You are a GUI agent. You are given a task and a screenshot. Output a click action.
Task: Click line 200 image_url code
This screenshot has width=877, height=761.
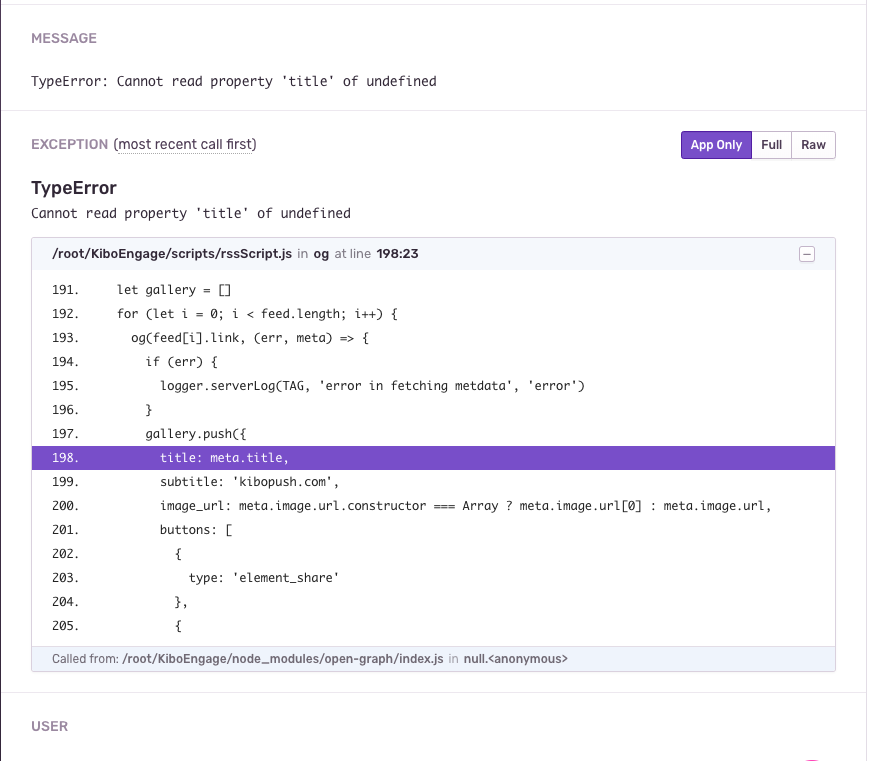(465, 506)
